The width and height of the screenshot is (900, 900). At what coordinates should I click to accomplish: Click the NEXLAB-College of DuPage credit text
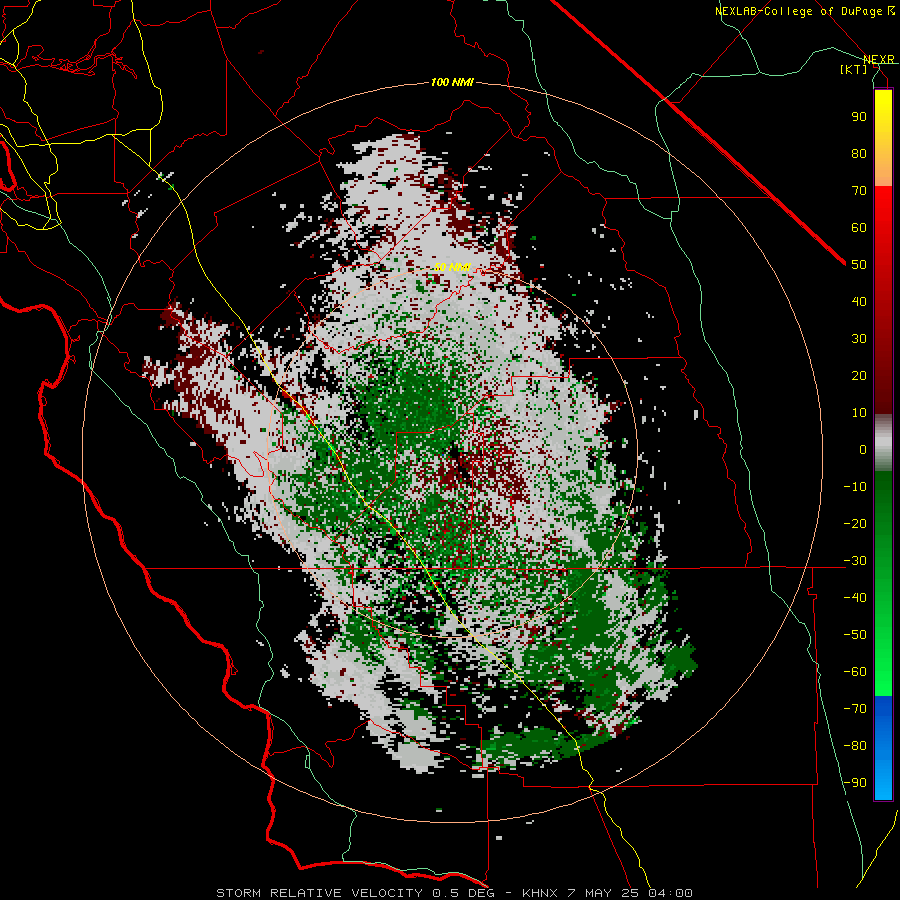[798, 11]
